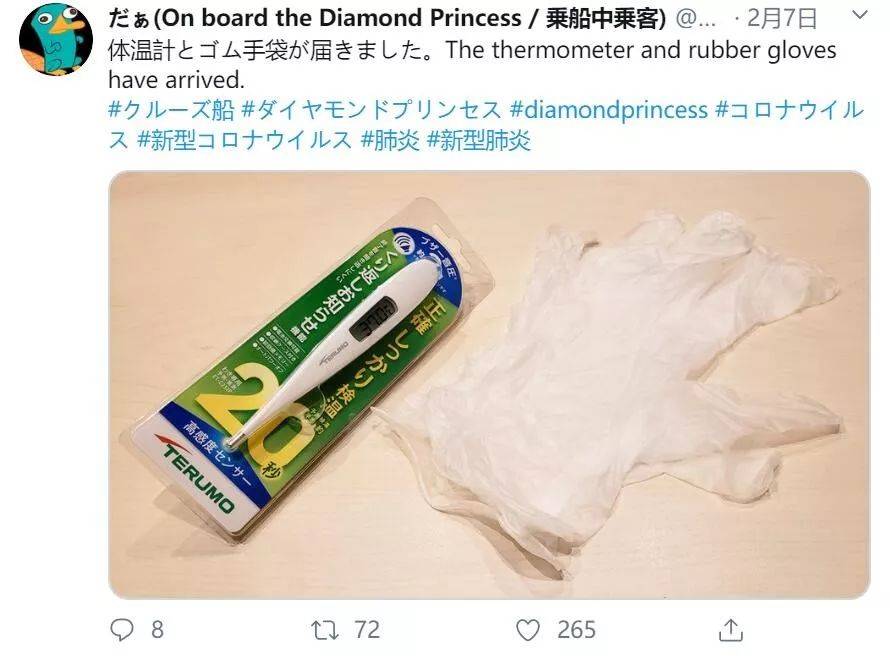Open the #新型コロナウイルス hashtag

click(x=245, y=140)
